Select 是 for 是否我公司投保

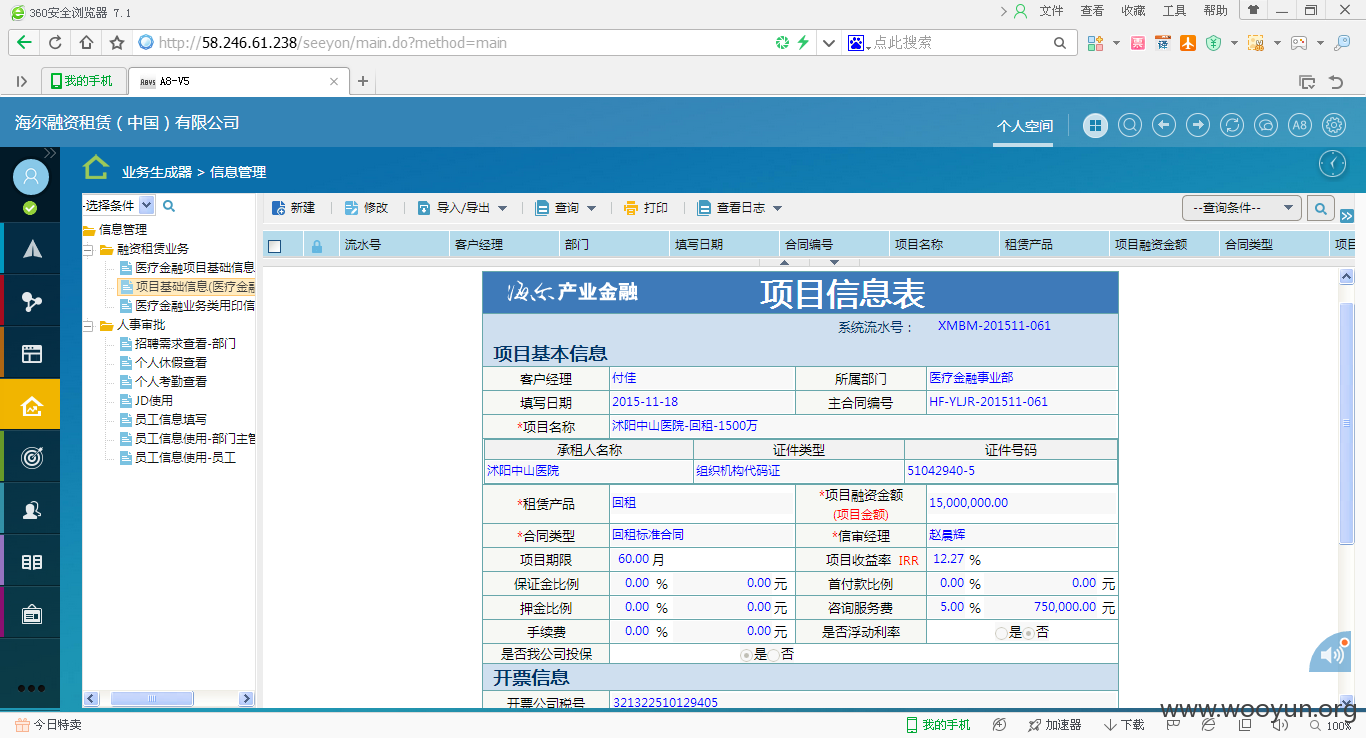click(x=746, y=655)
